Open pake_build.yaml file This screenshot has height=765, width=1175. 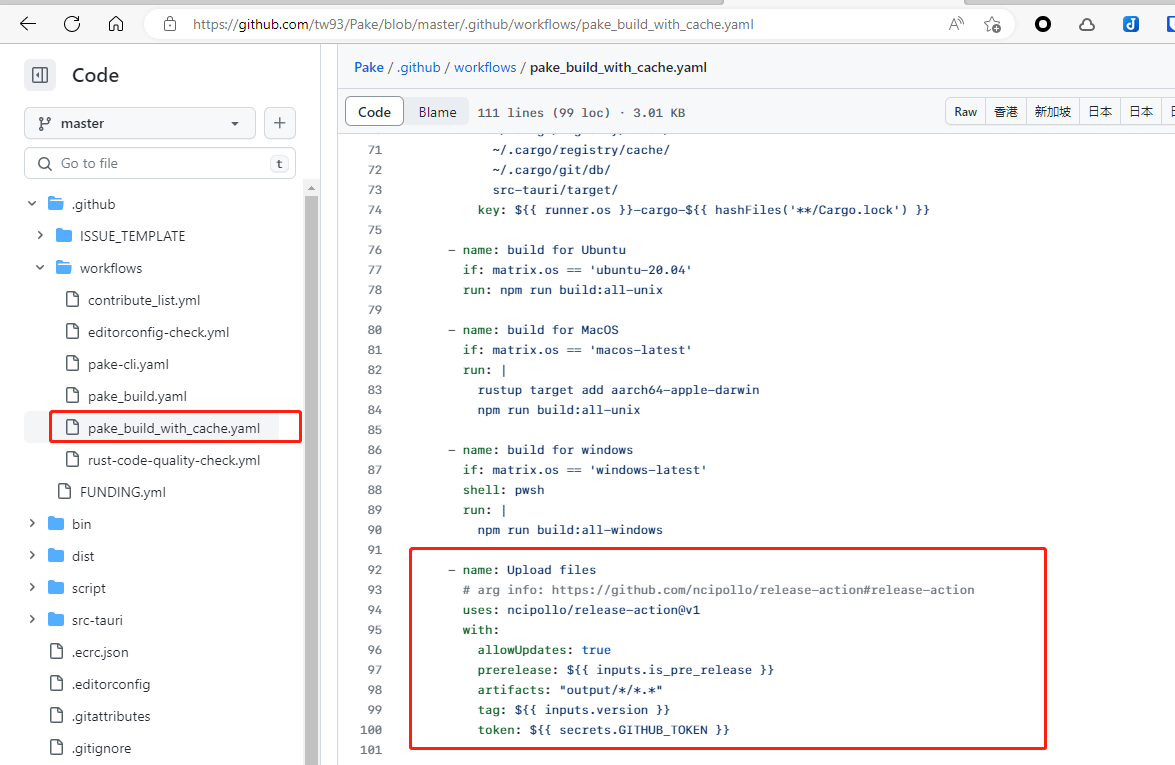pos(137,396)
